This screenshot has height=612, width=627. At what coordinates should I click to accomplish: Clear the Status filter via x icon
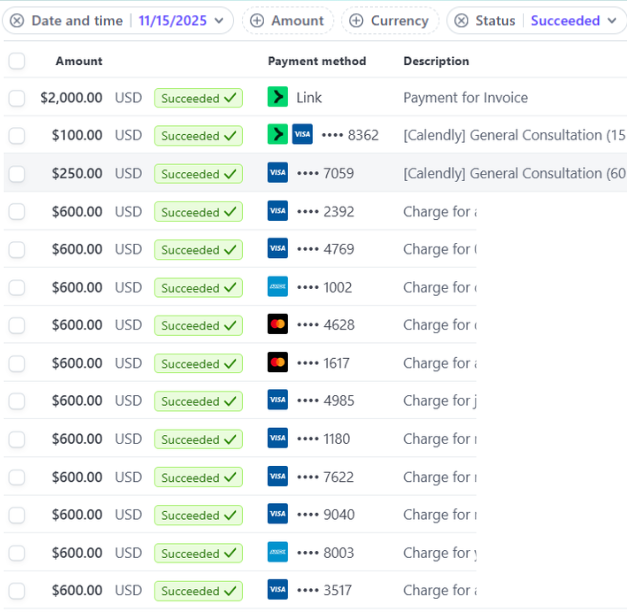tap(461, 20)
